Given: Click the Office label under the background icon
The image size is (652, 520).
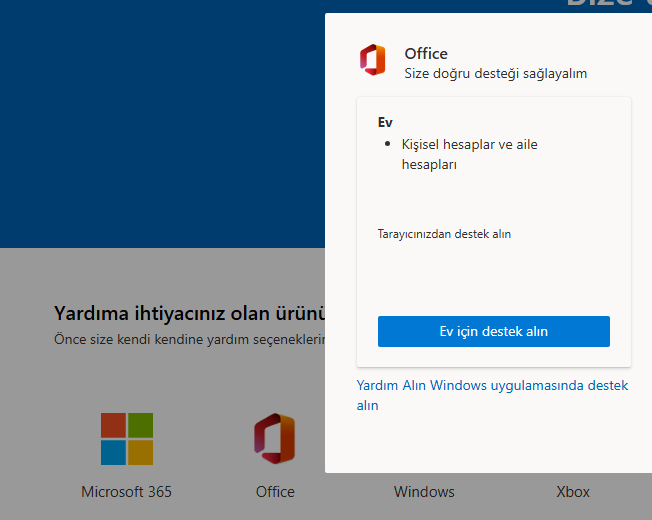Looking at the screenshot, I should point(275,492).
